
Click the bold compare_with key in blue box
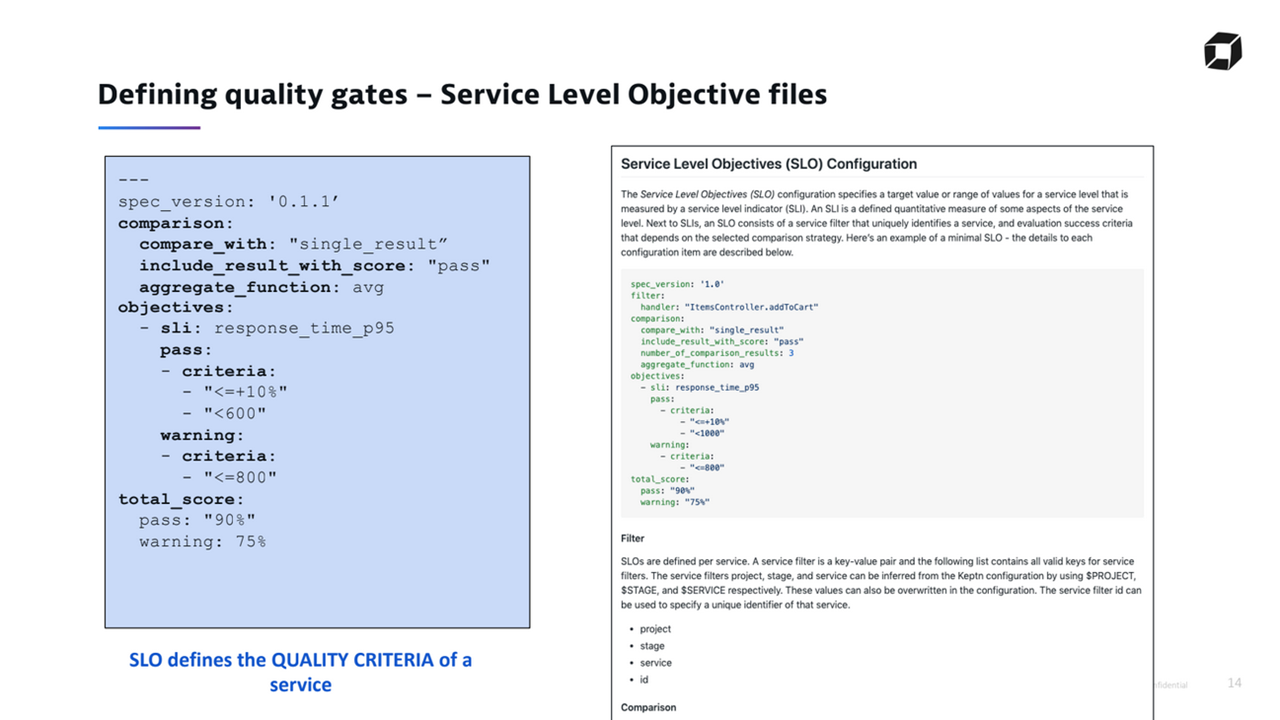(203, 244)
